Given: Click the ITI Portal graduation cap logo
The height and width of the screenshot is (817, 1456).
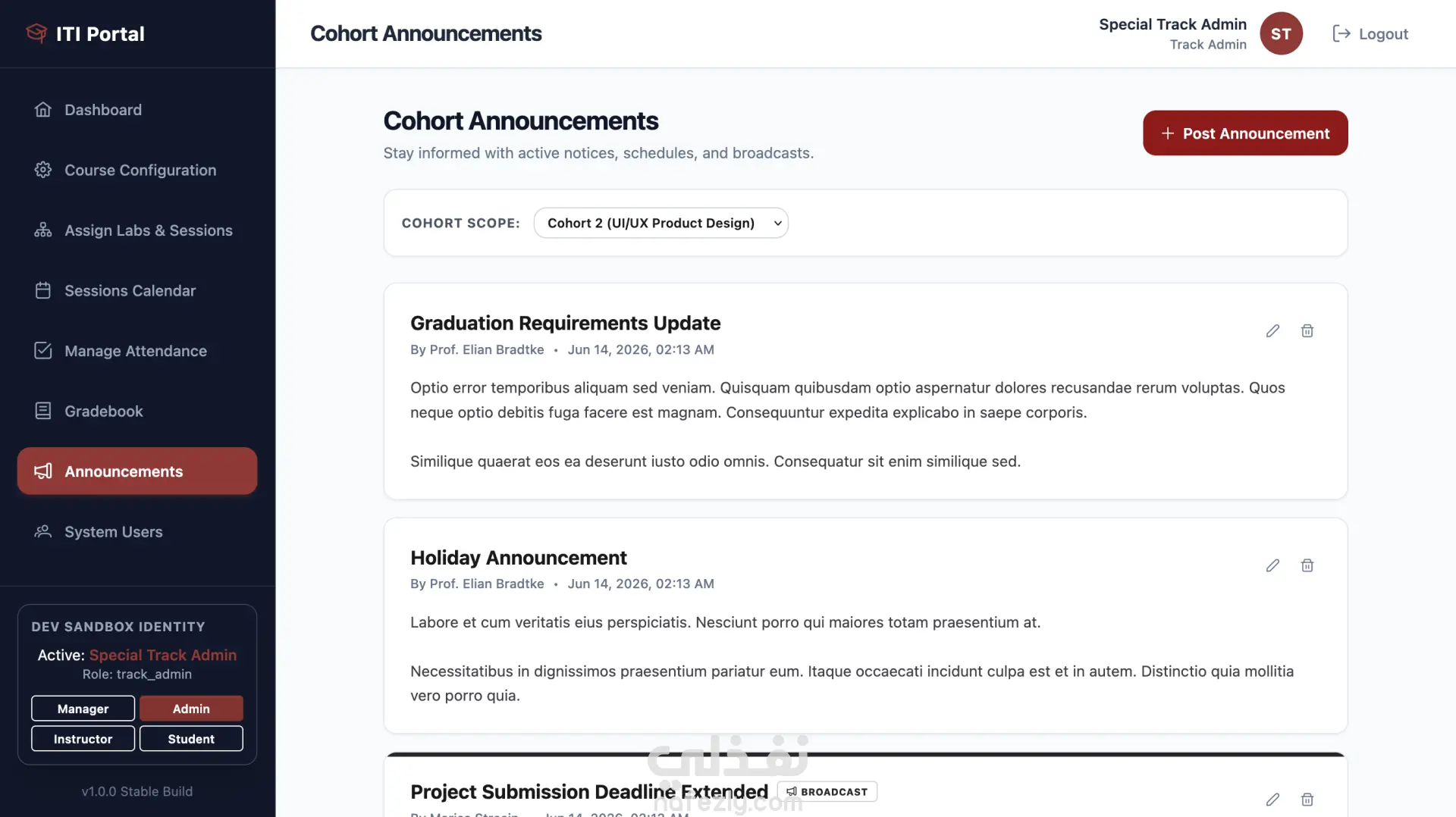Looking at the screenshot, I should pos(36,33).
